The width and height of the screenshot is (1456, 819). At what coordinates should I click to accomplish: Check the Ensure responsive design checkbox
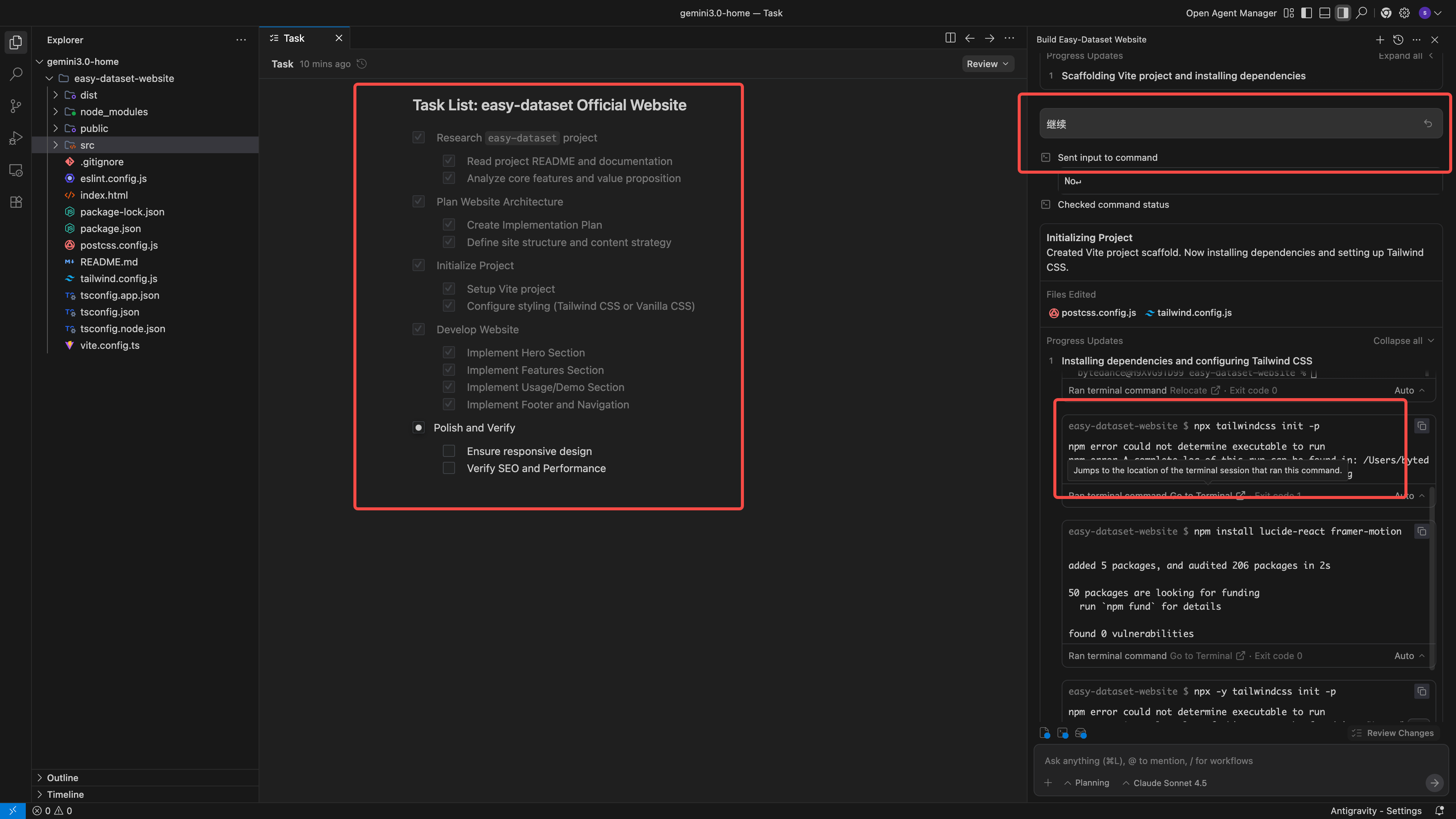[x=449, y=451]
